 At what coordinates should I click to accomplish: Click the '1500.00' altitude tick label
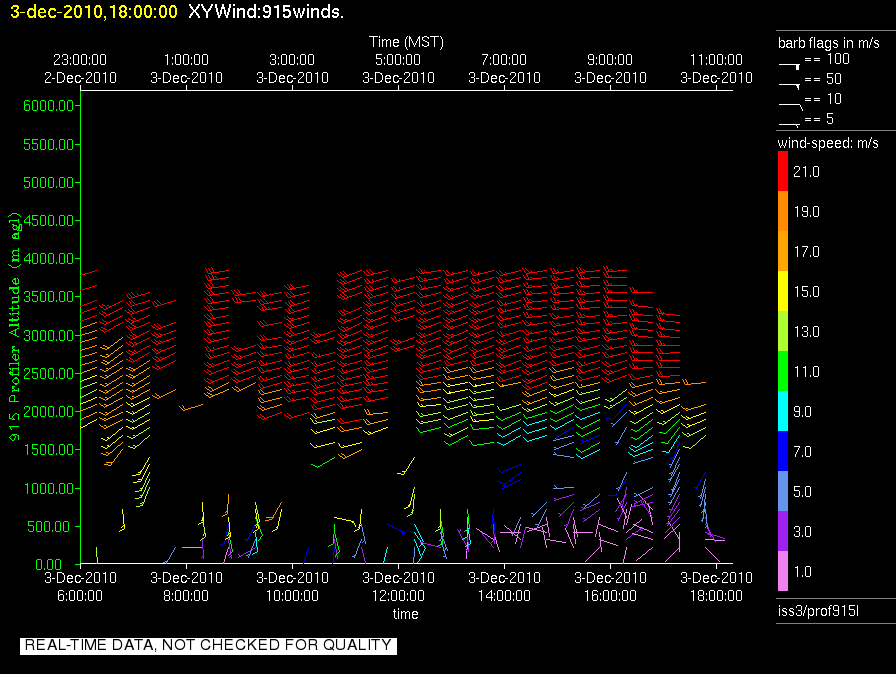49,450
